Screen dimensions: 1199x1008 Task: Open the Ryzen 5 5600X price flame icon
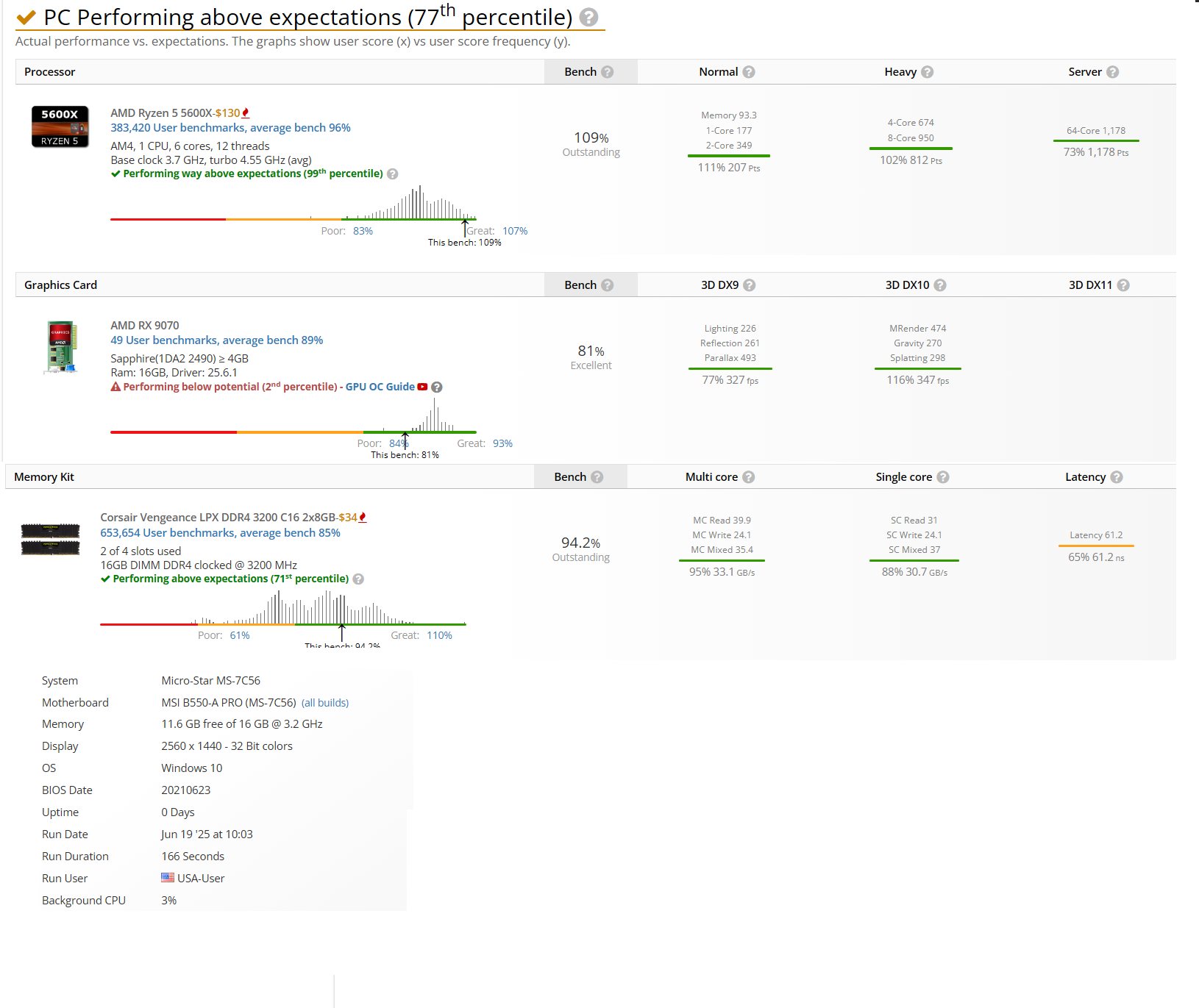pyautogui.click(x=246, y=113)
